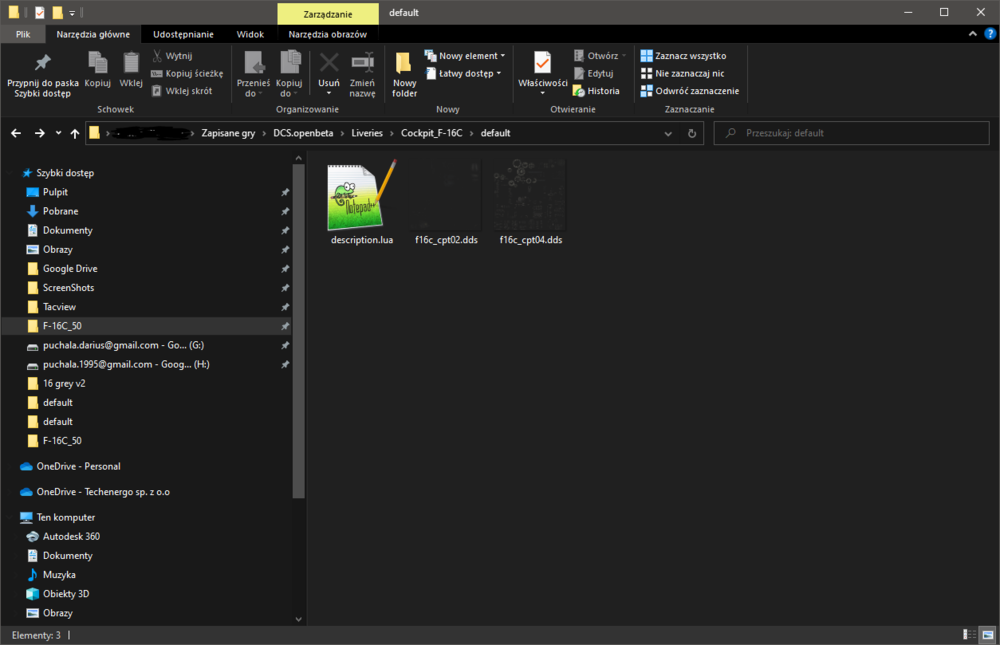Open puchala.darius@gmail.com drive (G:)
The height and width of the screenshot is (645, 1000).
[123, 345]
